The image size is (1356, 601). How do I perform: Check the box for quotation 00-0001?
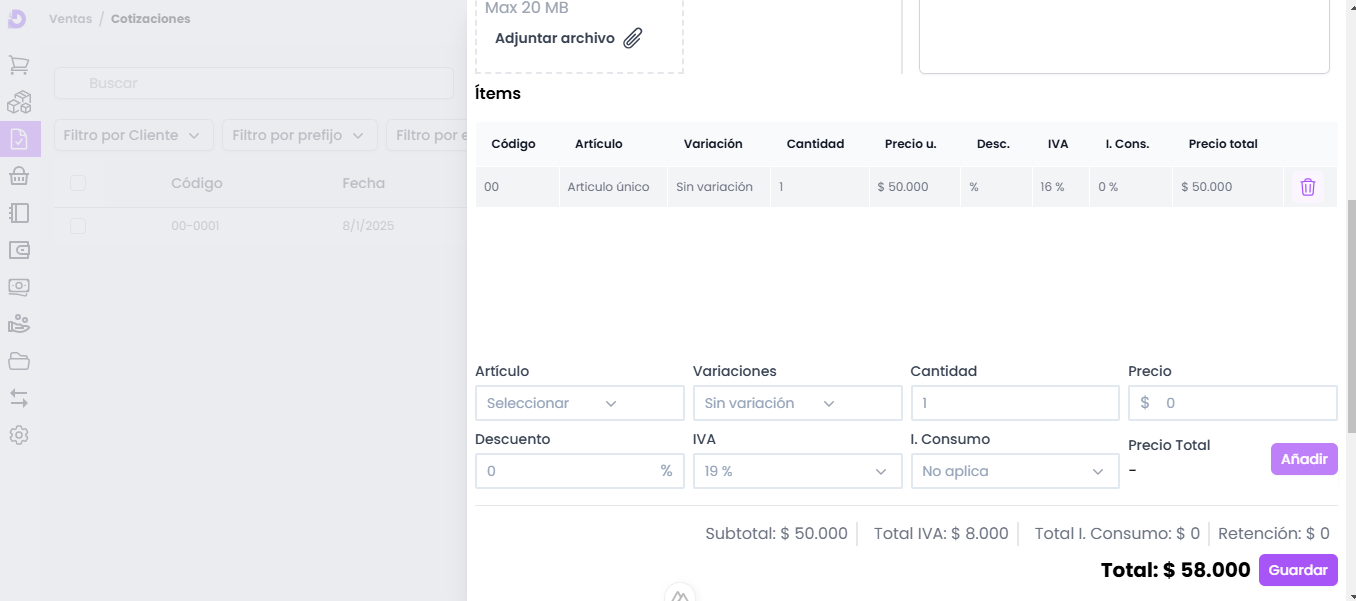(x=78, y=226)
